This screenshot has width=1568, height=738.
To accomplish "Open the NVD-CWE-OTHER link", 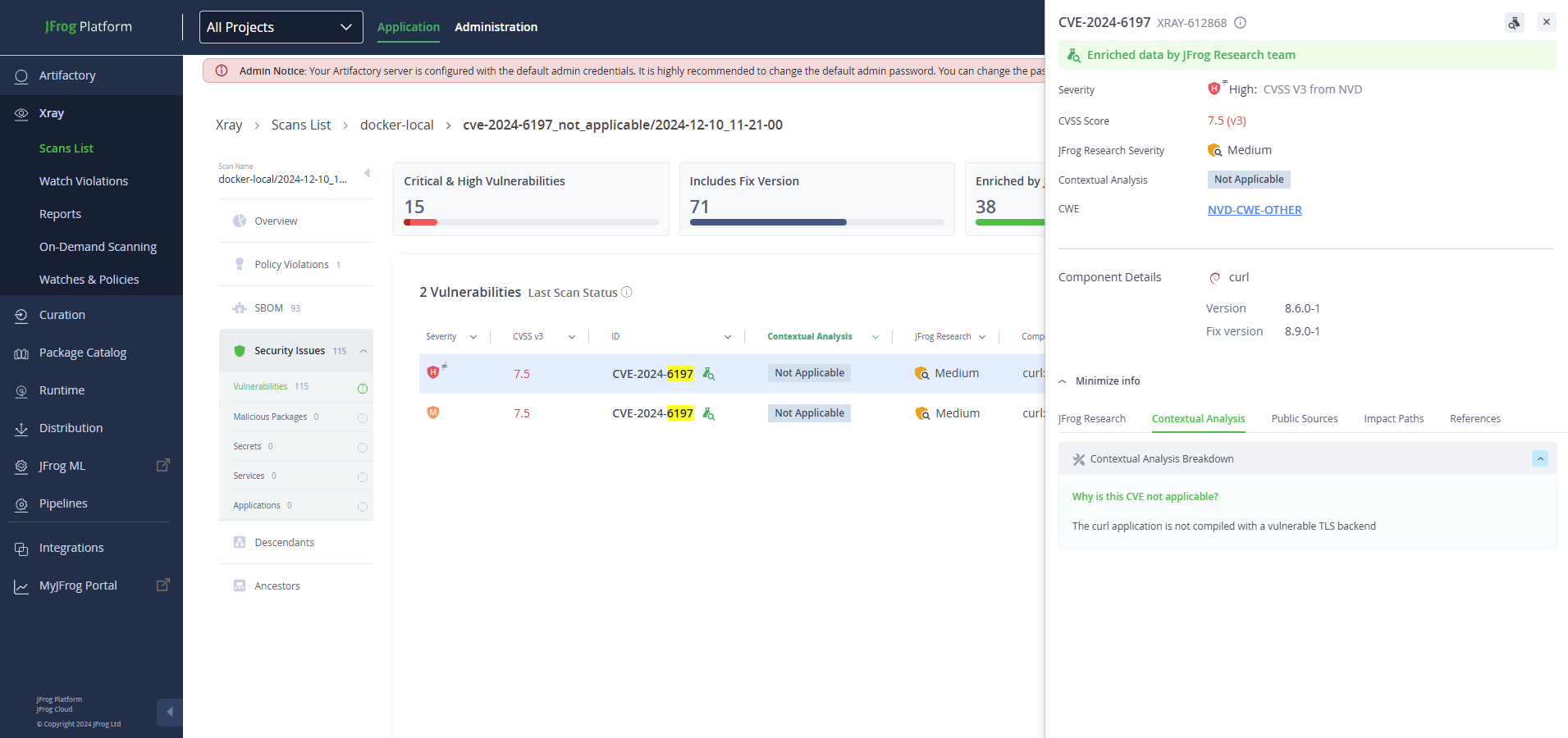I will click(1255, 210).
